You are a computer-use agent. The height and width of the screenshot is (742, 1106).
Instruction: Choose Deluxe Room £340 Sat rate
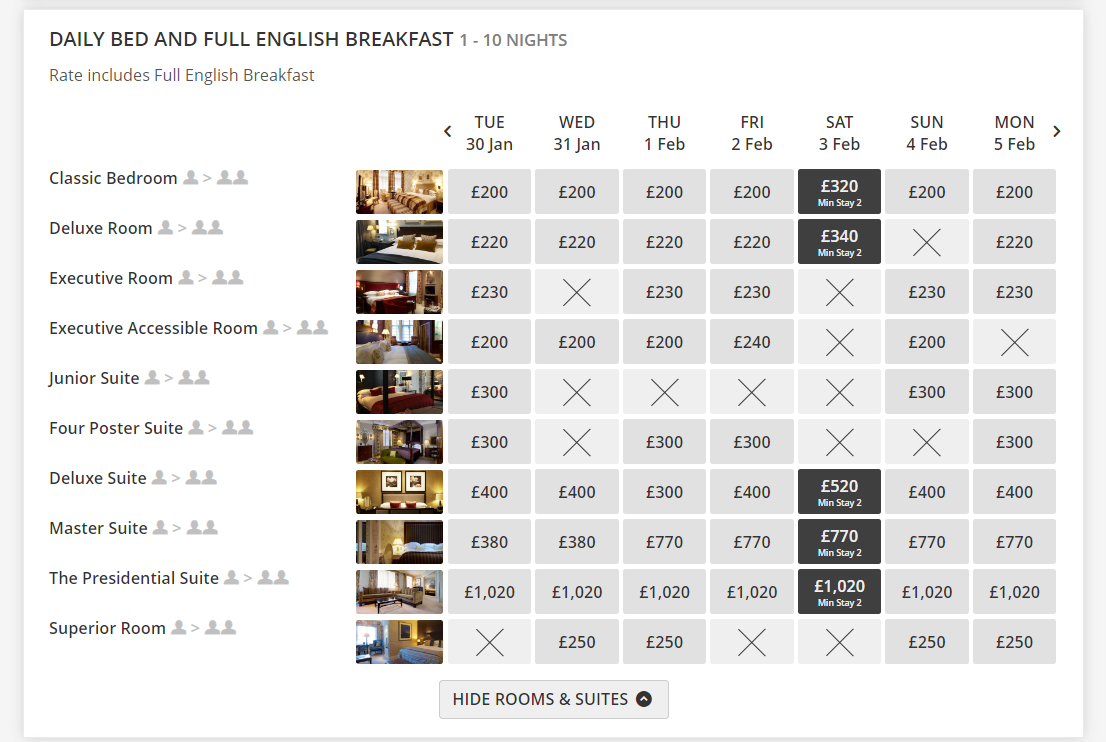coord(839,241)
